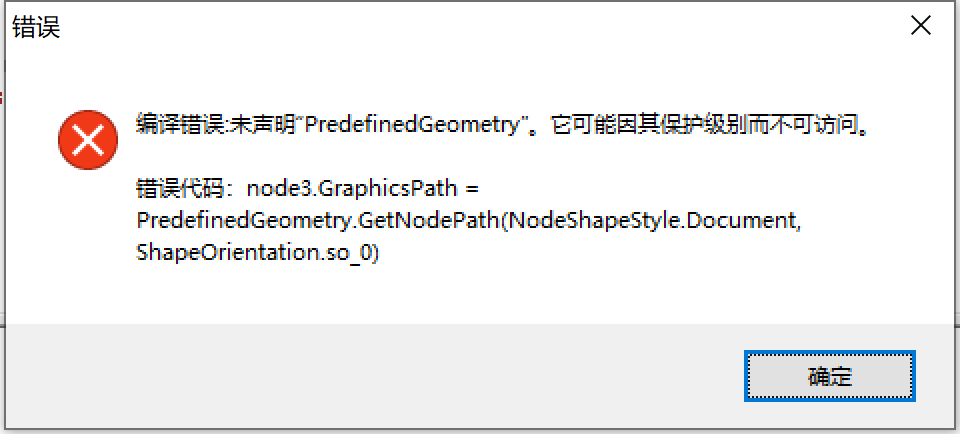Click the GetNodePath method name

click(x=427, y=221)
